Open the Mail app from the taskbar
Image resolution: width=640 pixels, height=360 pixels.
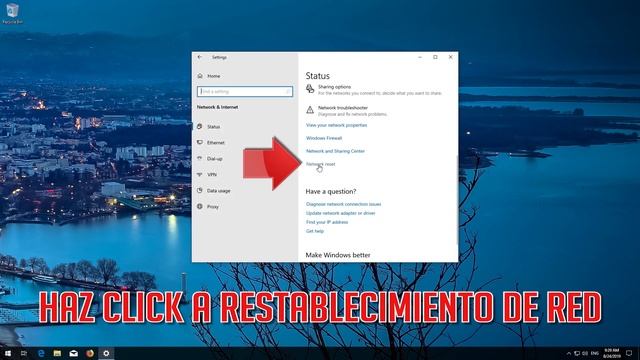[x=73, y=353]
